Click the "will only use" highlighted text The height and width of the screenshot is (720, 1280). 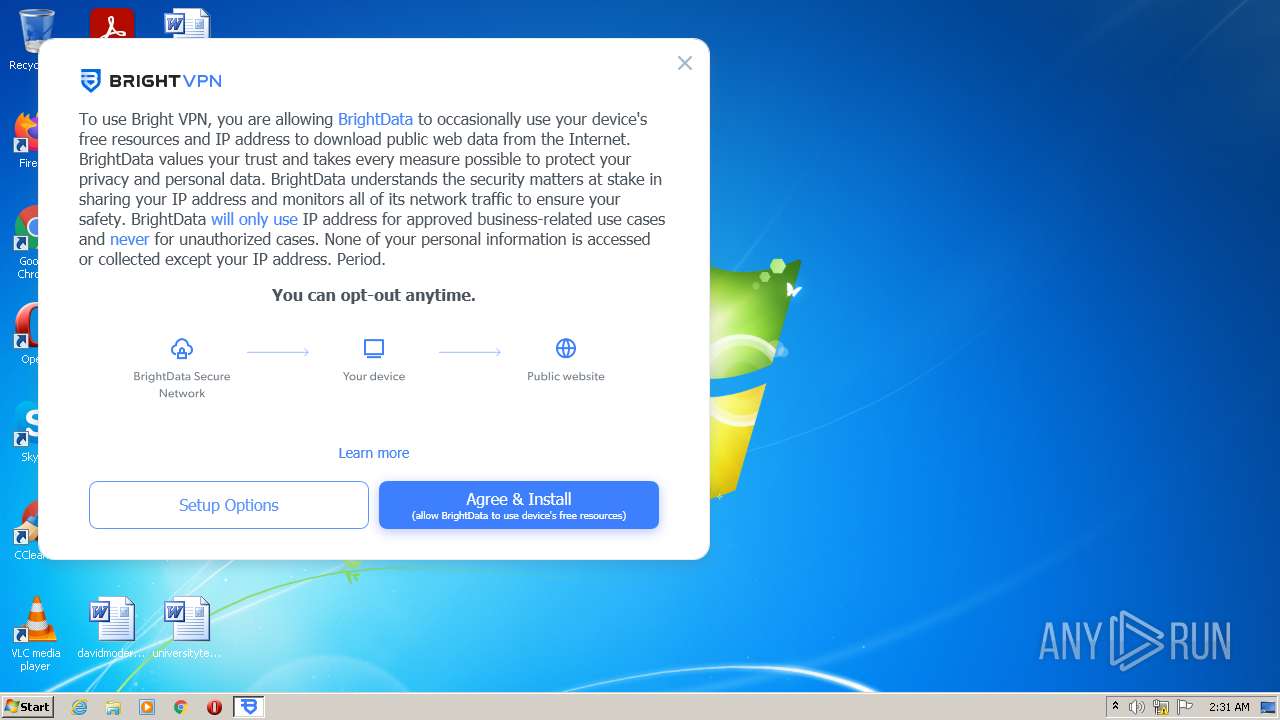[x=254, y=219]
